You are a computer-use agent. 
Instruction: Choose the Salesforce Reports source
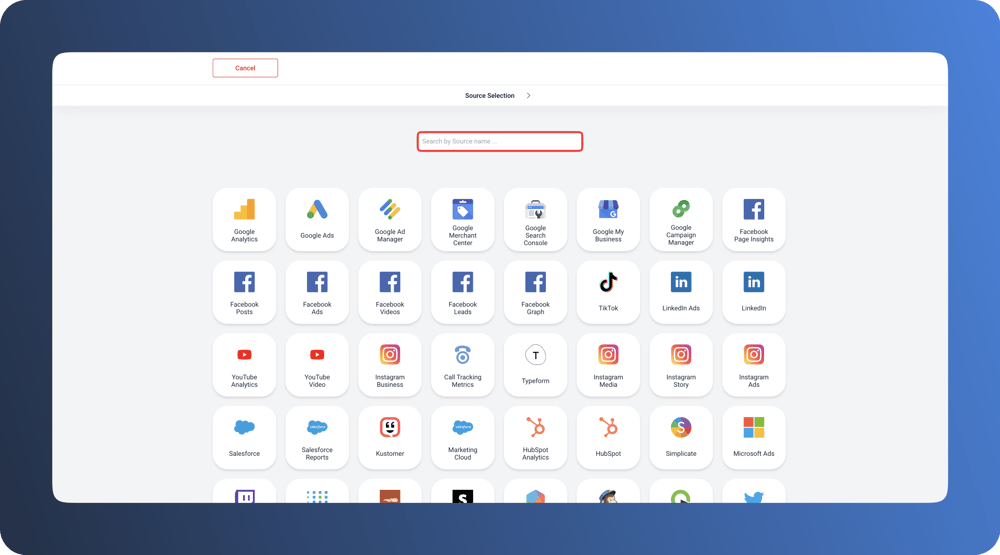(317, 438)
